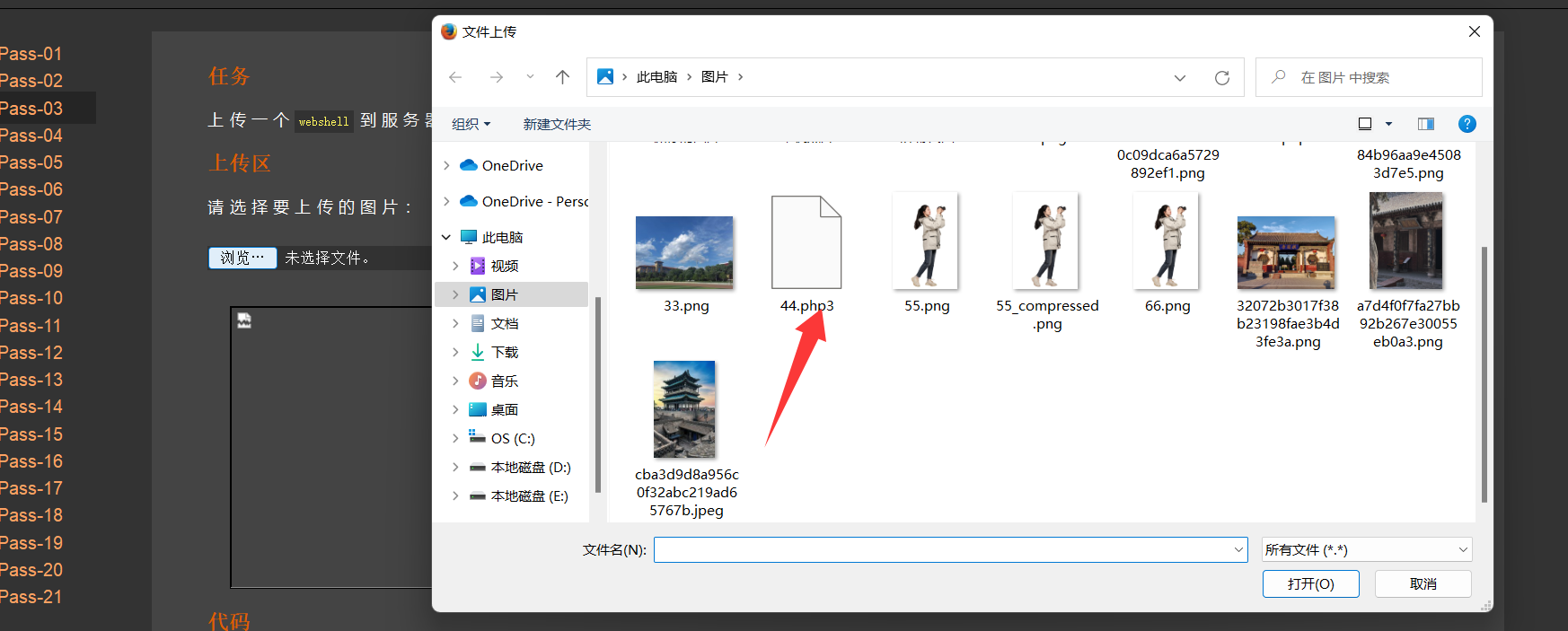
Task: Open the 文档 folder in tree
Action: pos(504,323)
